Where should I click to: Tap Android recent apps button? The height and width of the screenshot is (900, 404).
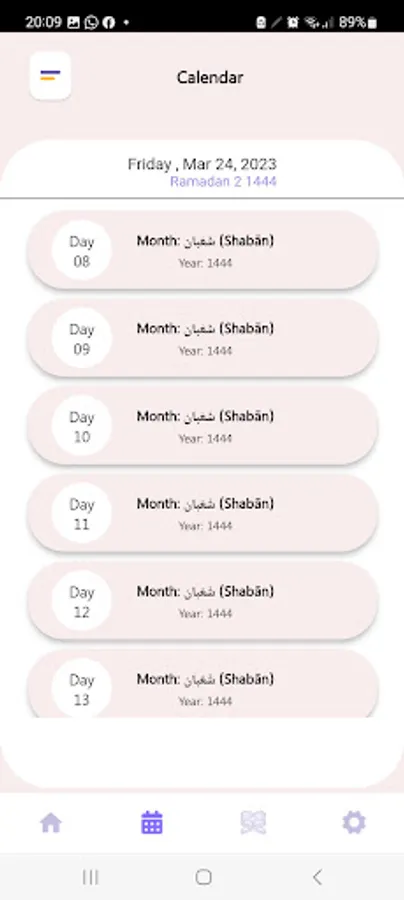pos(90,876)
